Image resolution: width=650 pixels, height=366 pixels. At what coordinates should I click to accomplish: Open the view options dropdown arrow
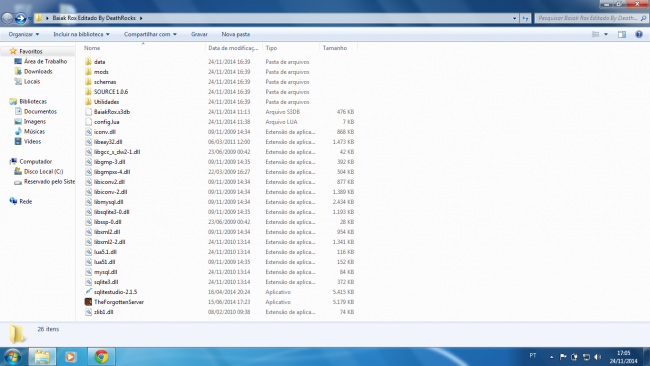pos(606,34)
